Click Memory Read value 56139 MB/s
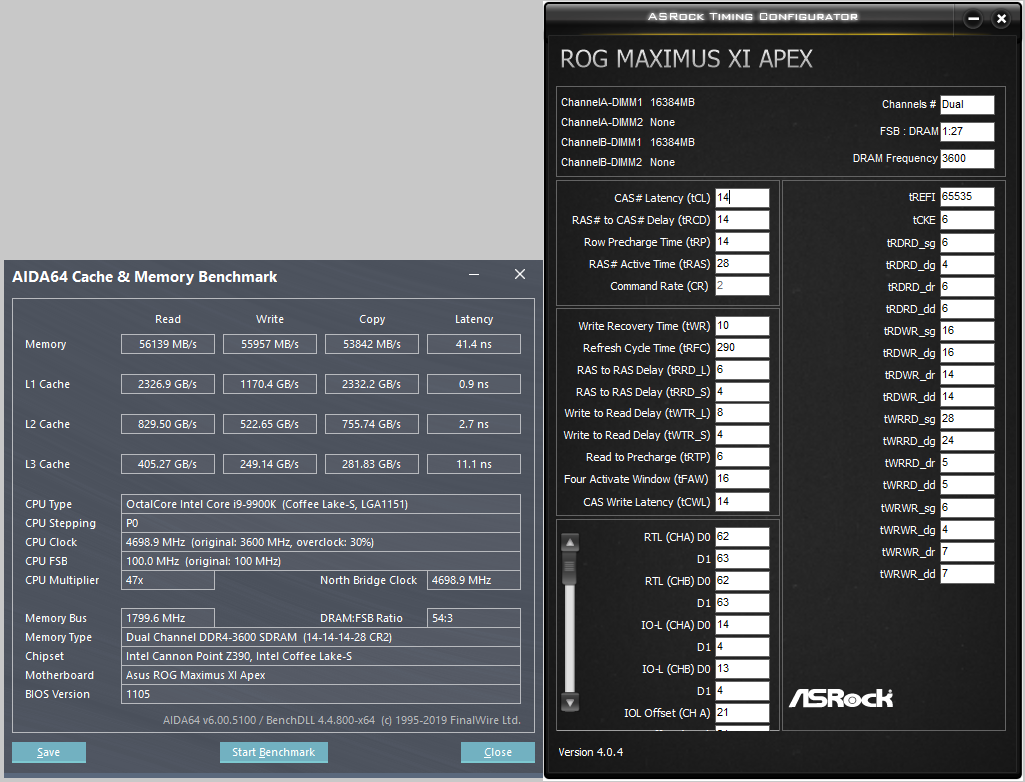 coord(167,344)
